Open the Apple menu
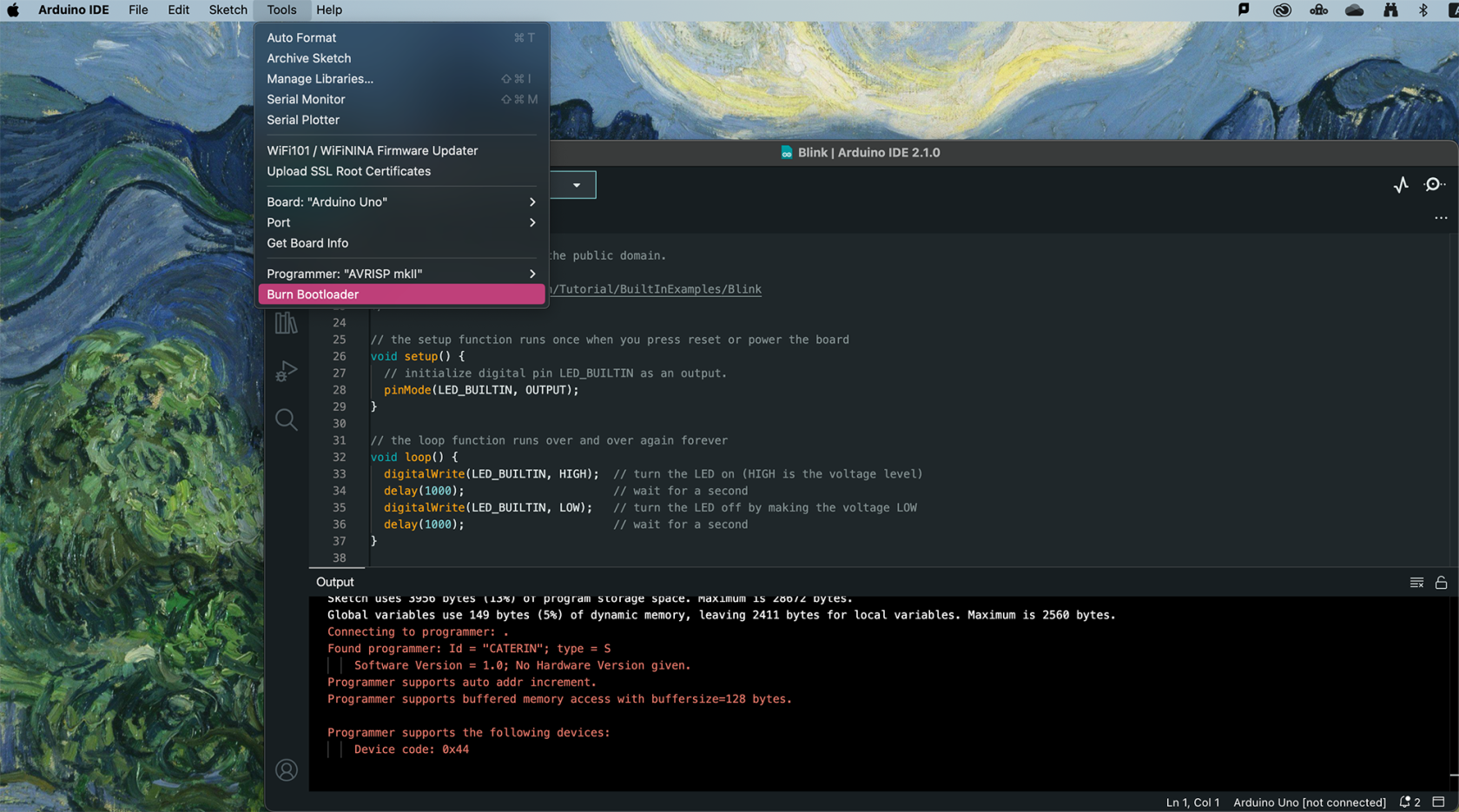 [x=13, y=10]
